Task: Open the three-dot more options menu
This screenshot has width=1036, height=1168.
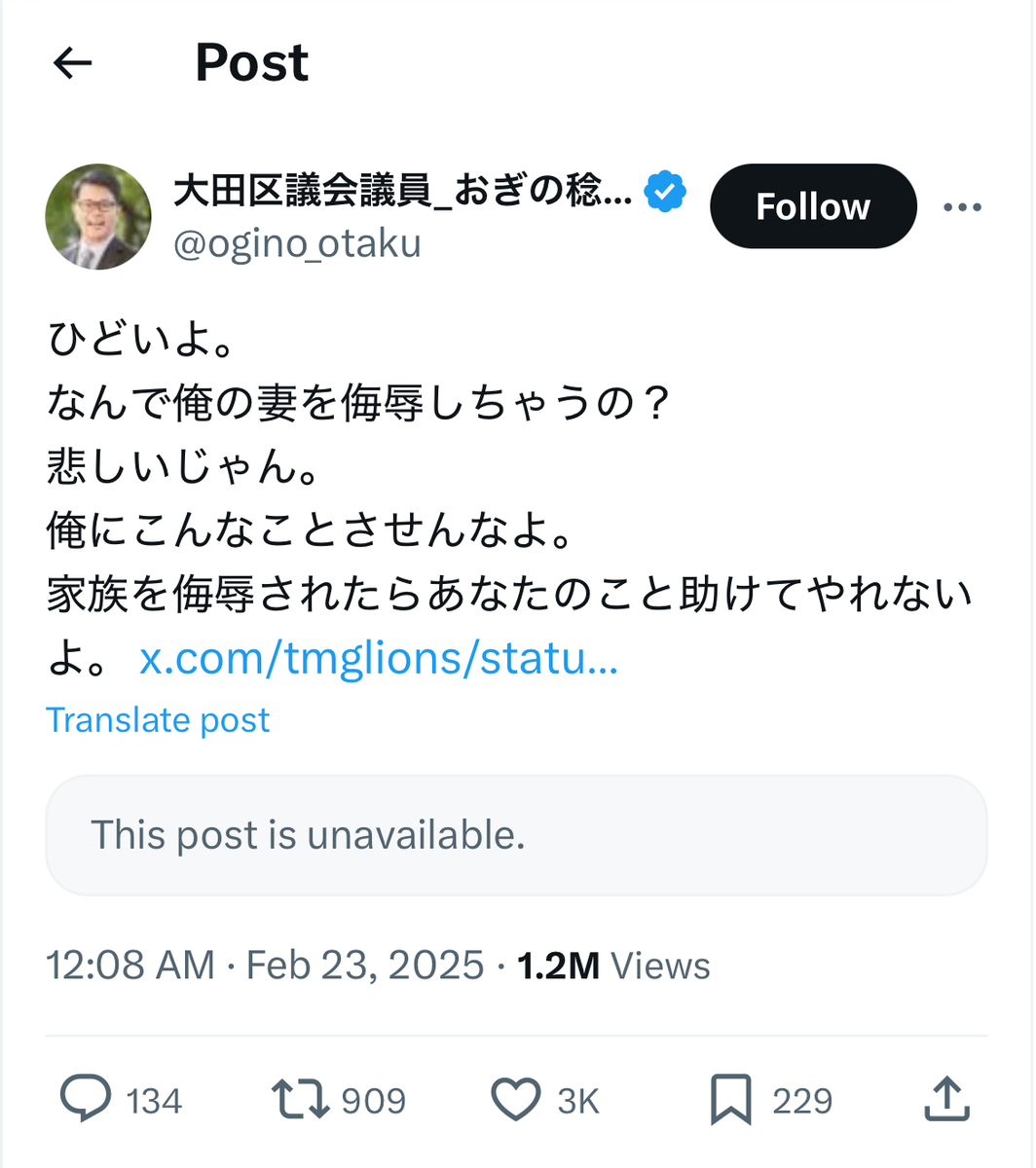Action: tap(963, 206)
